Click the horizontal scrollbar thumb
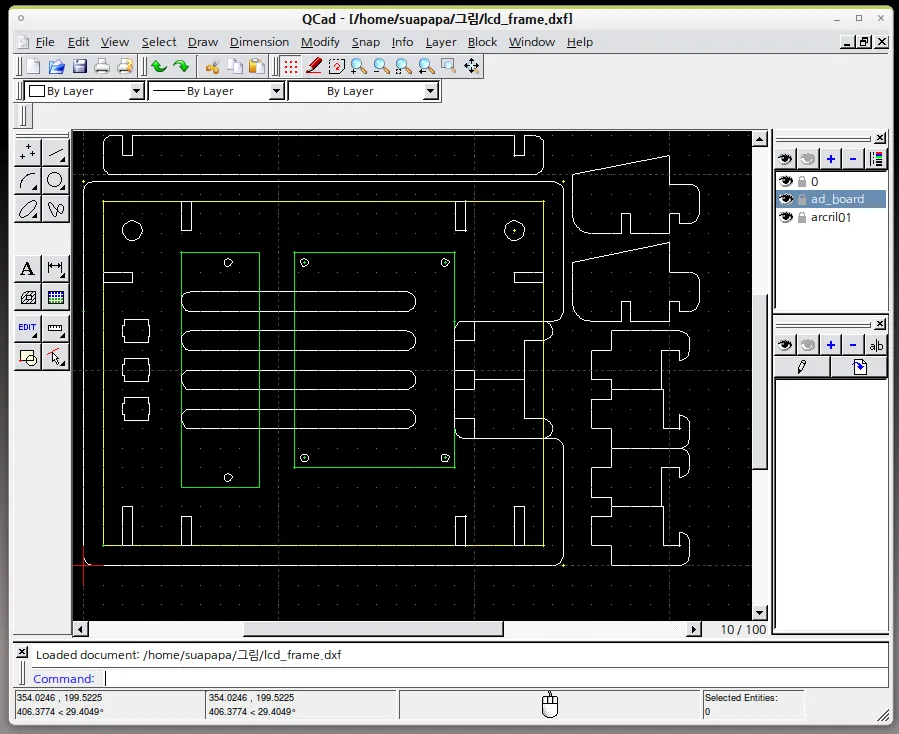The width and height of the screenshot is (899, 734). click(373, 629)
